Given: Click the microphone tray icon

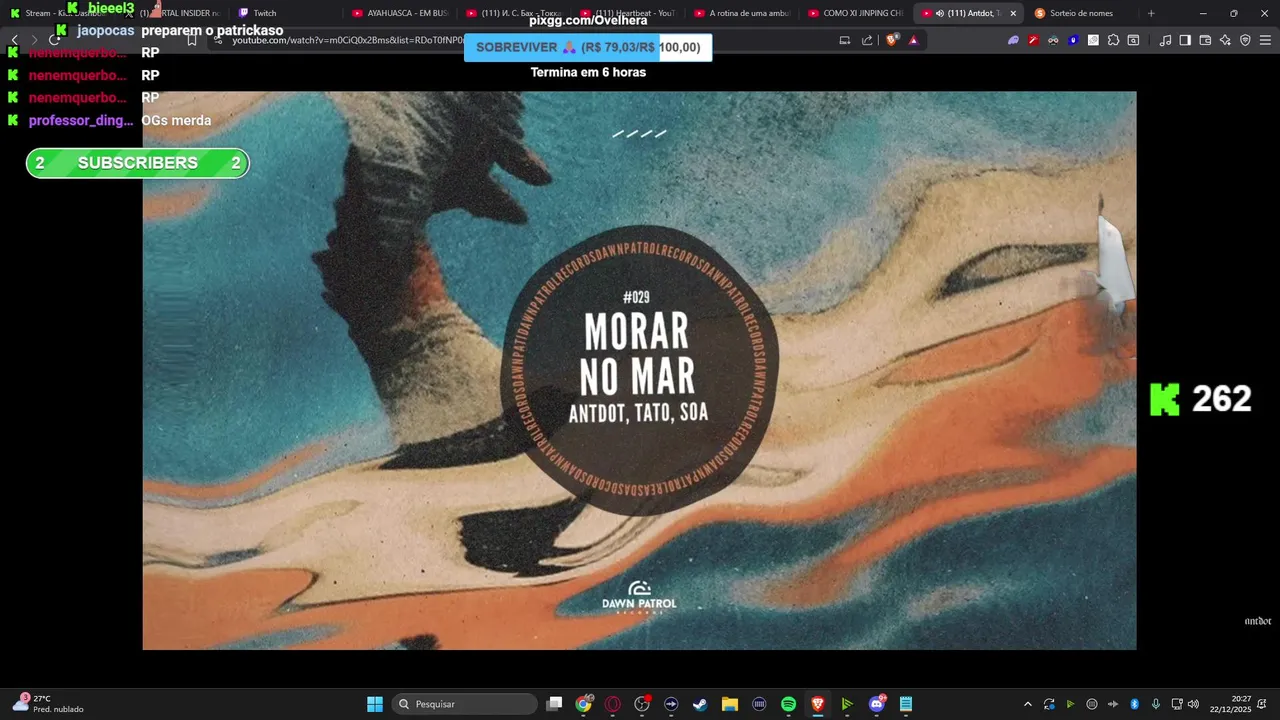Looking at the screenshot, I should (x=1156, y=704).
